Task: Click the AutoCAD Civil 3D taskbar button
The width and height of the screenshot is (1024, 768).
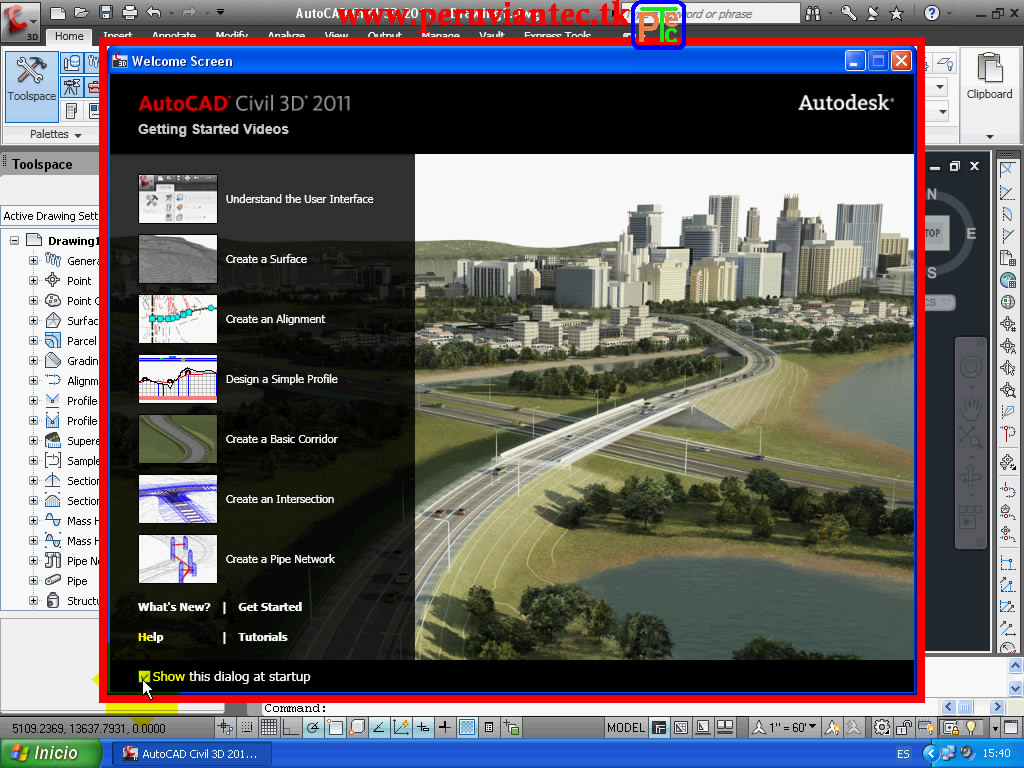Action: pyautogui.click(x=192, y=754)
